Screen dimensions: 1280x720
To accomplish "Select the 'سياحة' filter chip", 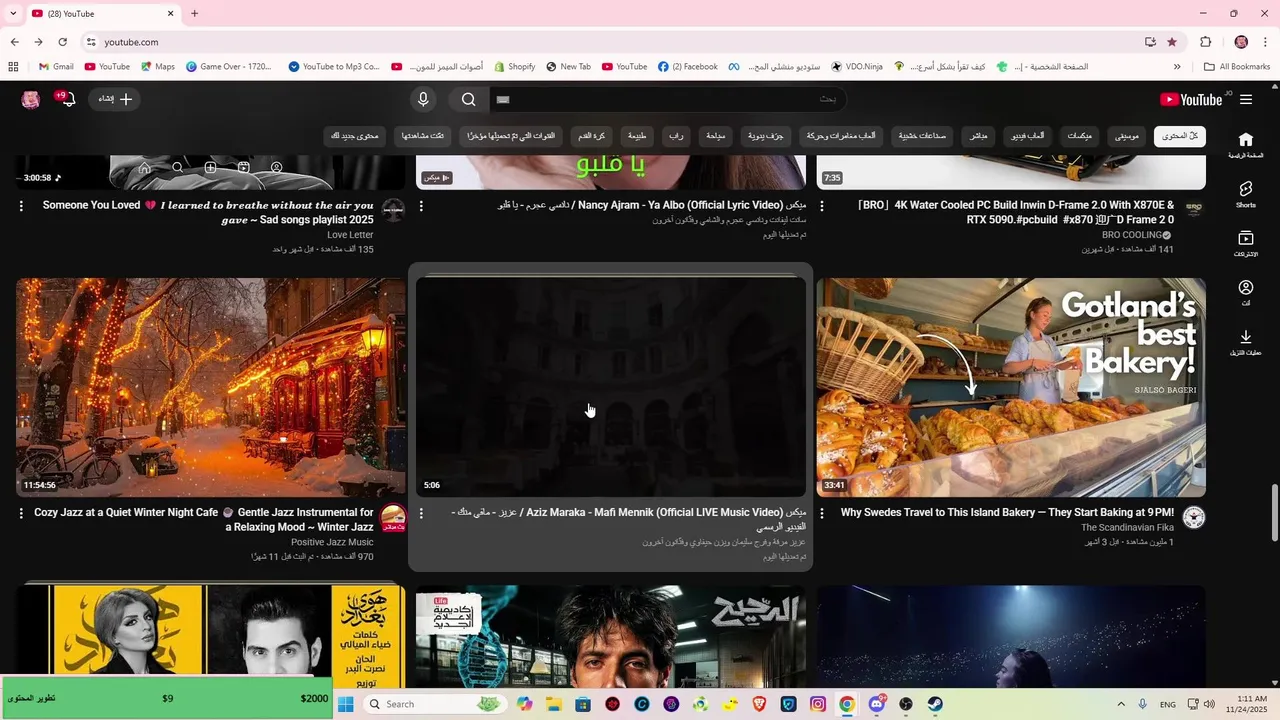I will (x=715, y=136).
